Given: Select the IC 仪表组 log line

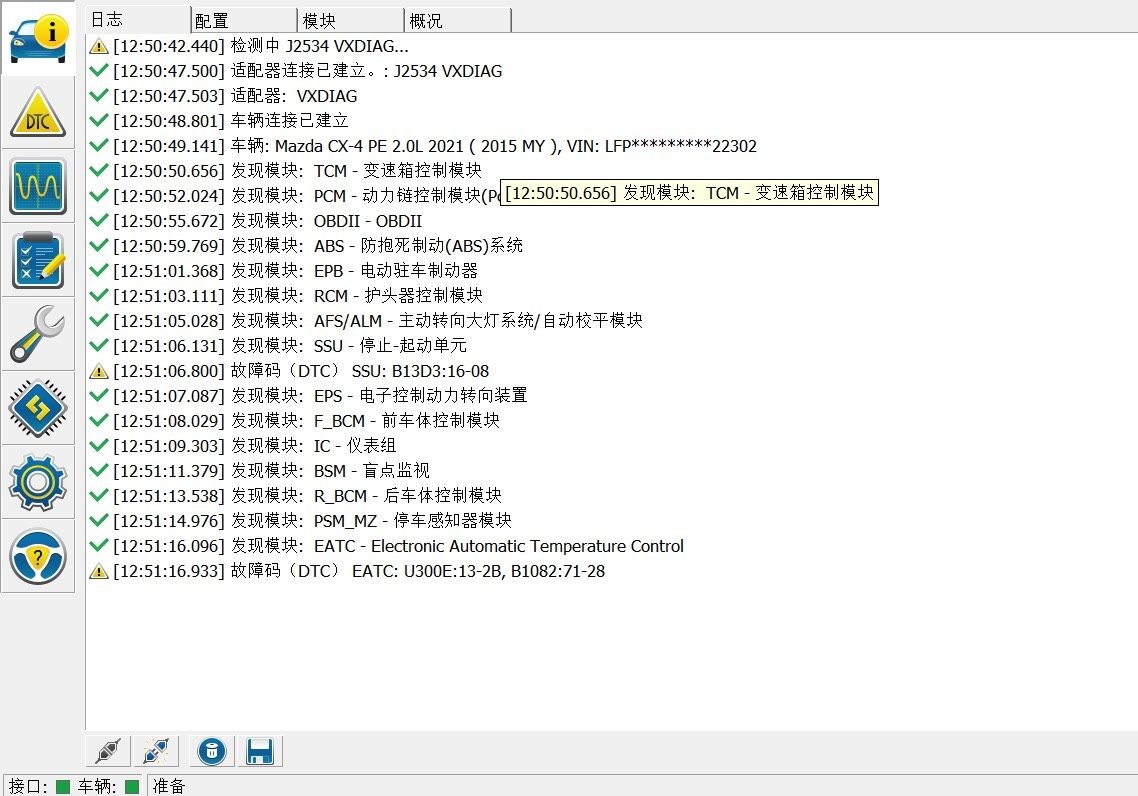Looking at the screenshot, I should (x=242, y=446).
